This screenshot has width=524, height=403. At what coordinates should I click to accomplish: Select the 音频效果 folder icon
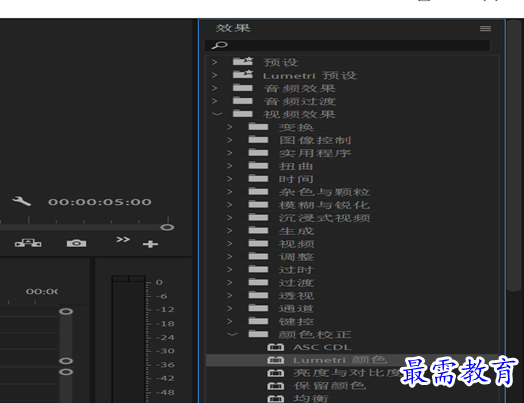[x=243, y=88]
